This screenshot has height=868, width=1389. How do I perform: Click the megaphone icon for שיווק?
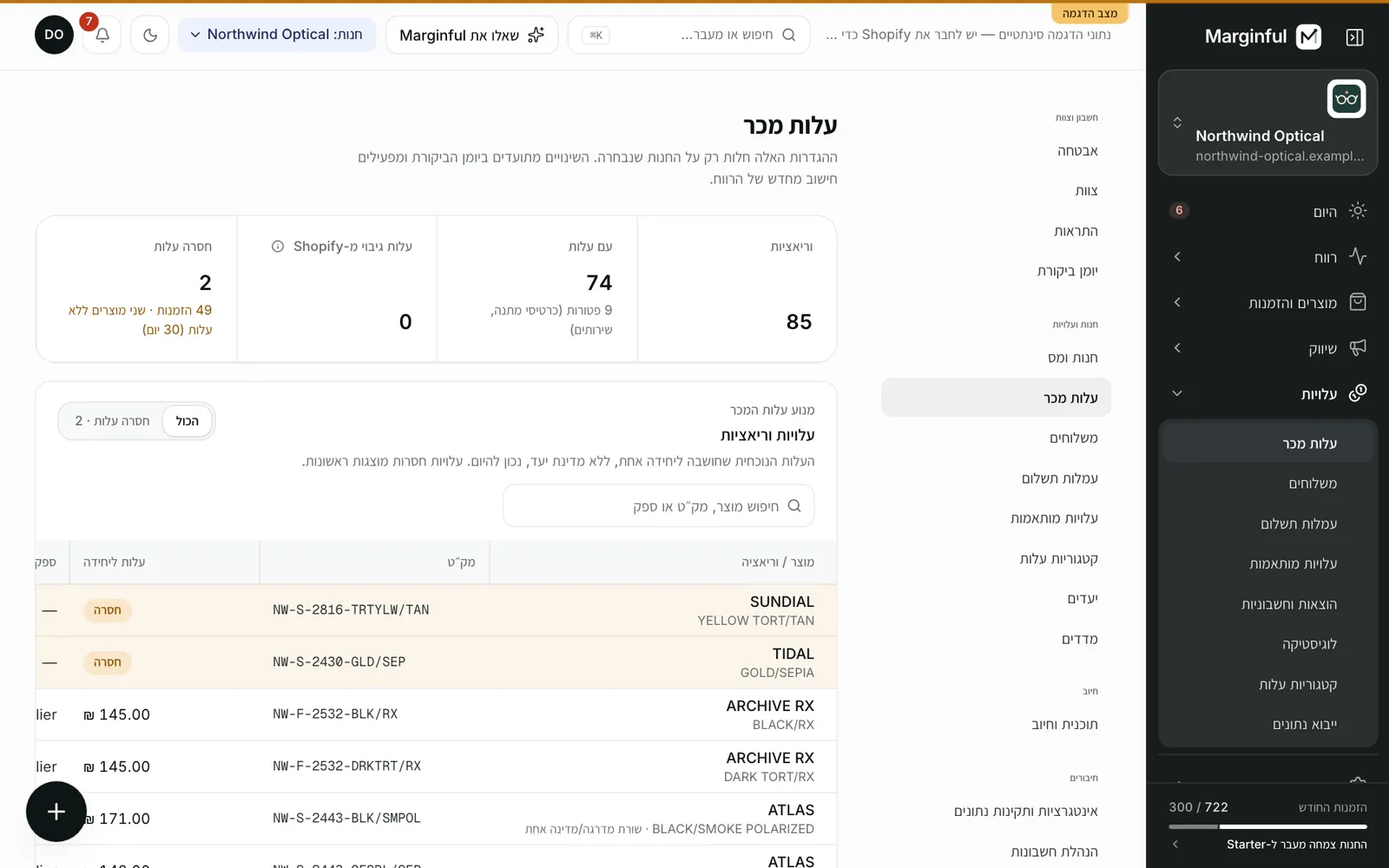pos(1358,348)
